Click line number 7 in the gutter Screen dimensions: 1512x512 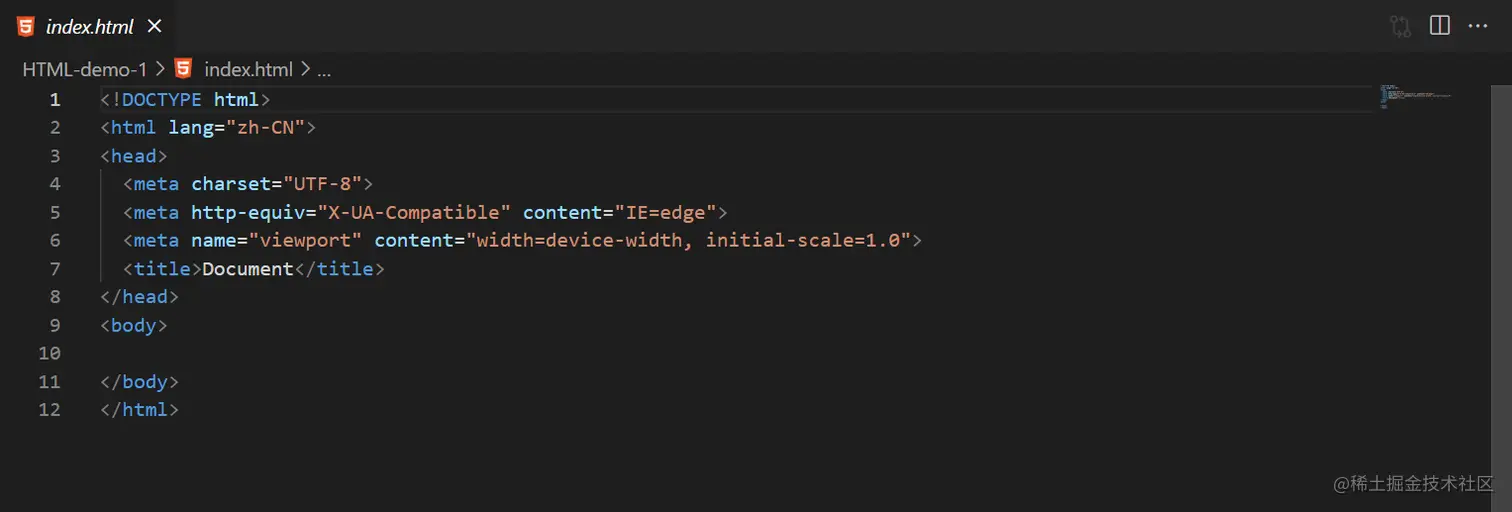[55, 269]
